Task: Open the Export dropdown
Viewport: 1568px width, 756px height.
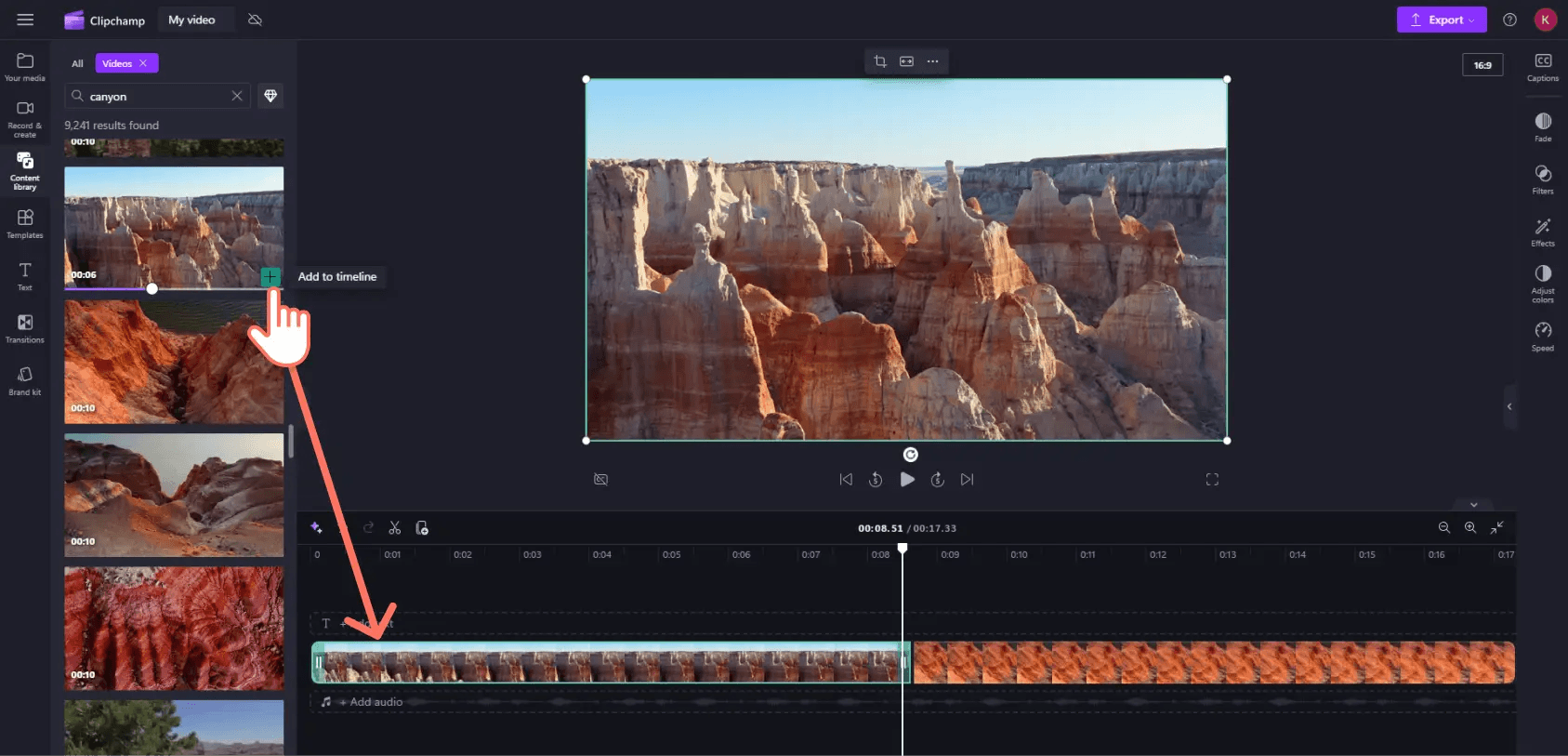Action: tap(1441, 20)
